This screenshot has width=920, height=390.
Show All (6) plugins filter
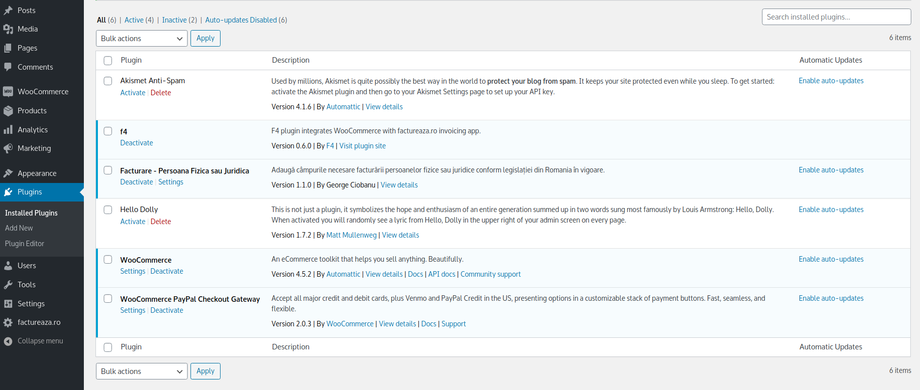point(107,20)
